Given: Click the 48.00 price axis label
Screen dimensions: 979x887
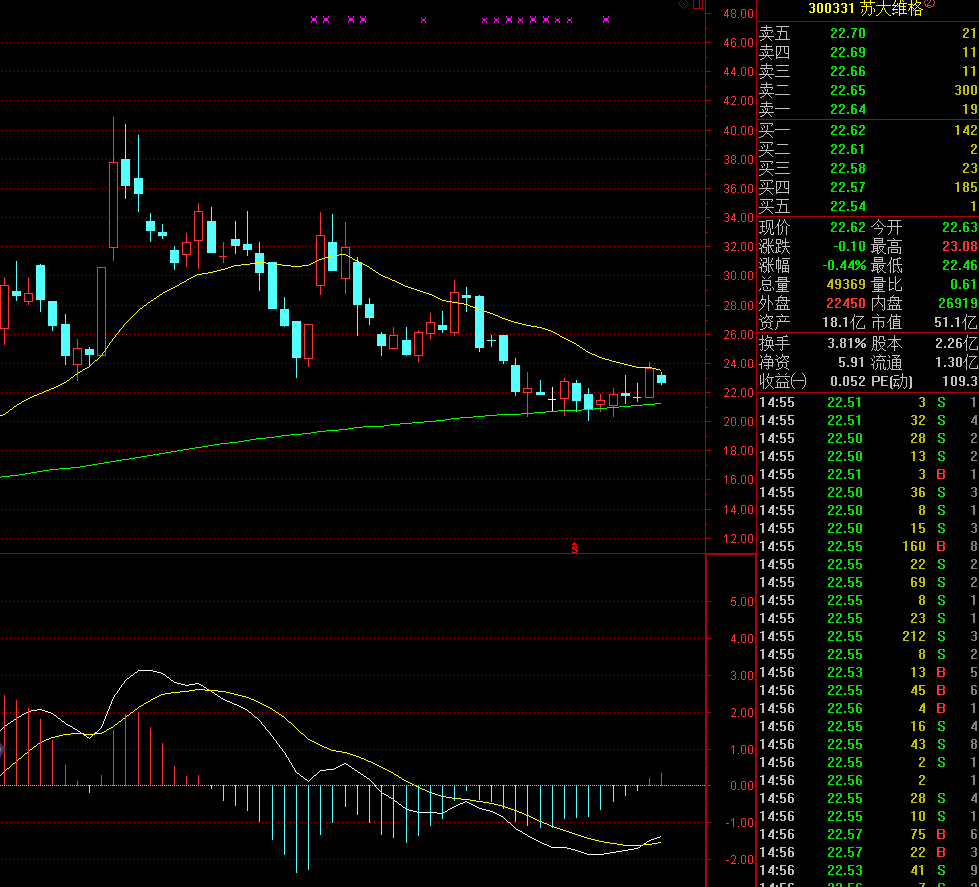Looking at the screenshot, I should click(738, 14).
